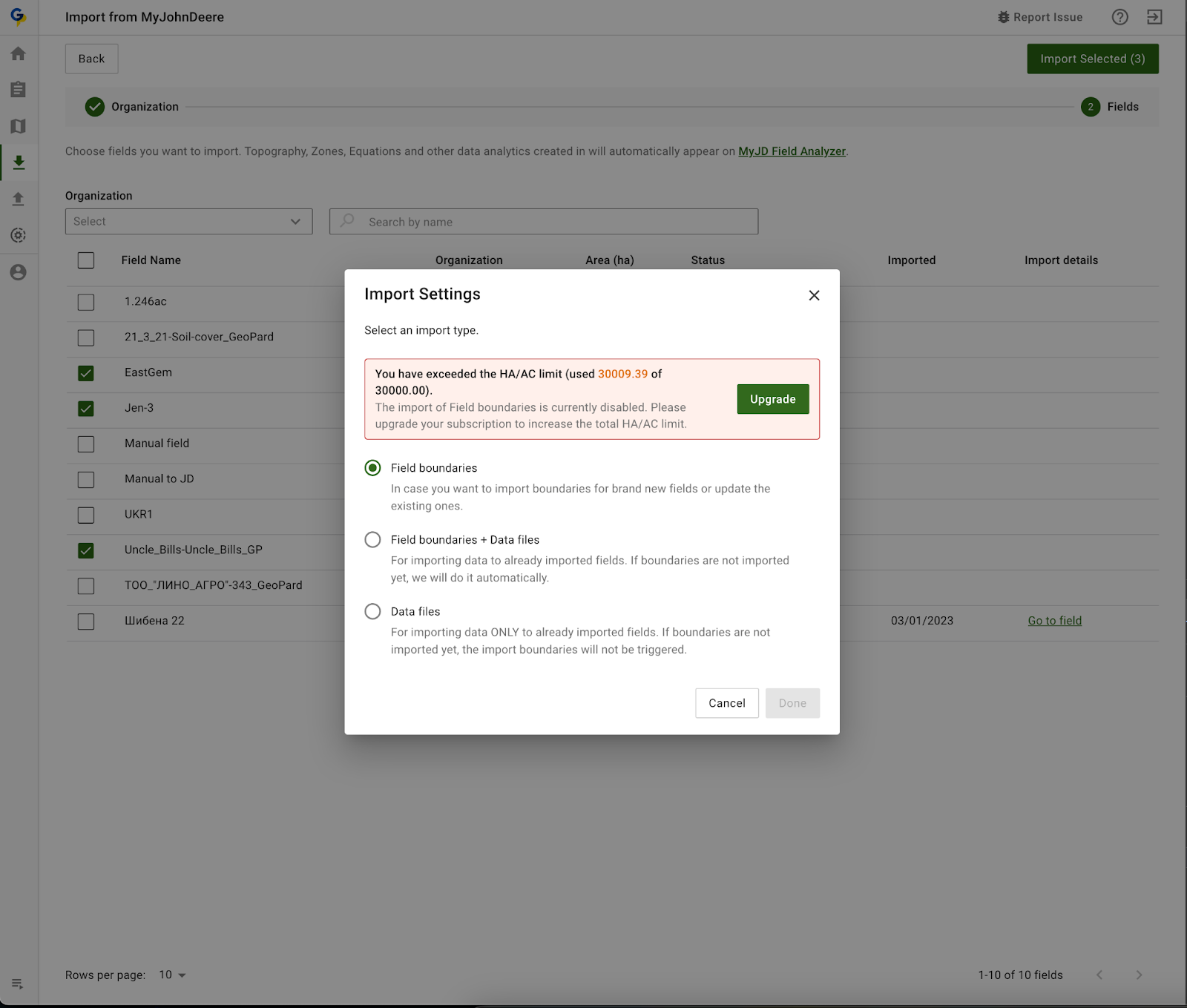Click the help question mark icon
1187x1008 pixels.
[1119, 17]
